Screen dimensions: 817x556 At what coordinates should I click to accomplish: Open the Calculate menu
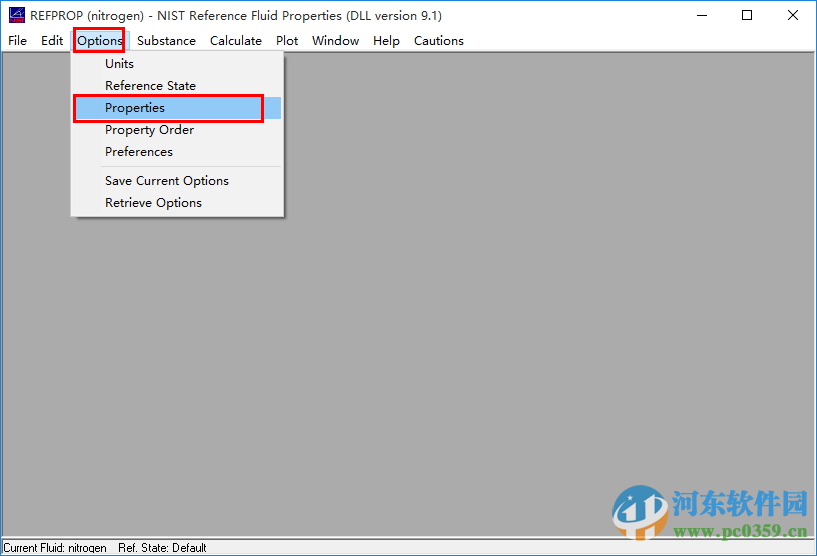(x=236, y=41)
